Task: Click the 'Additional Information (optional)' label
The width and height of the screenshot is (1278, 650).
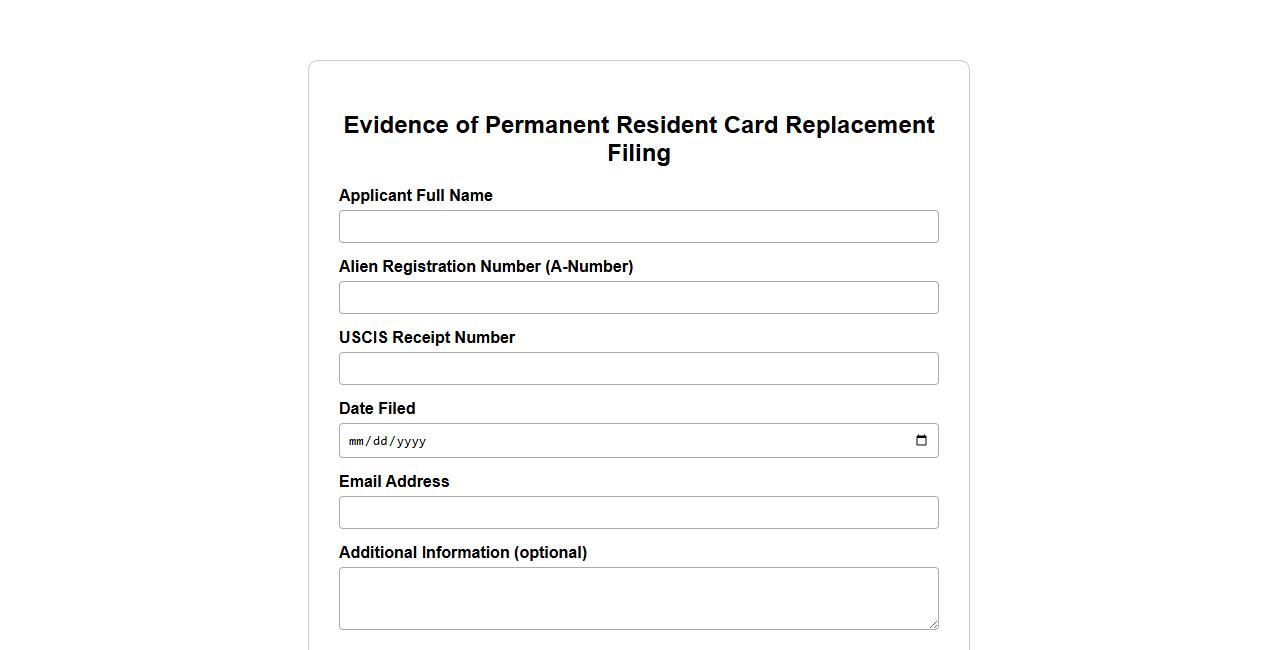Action: point(462,553)
